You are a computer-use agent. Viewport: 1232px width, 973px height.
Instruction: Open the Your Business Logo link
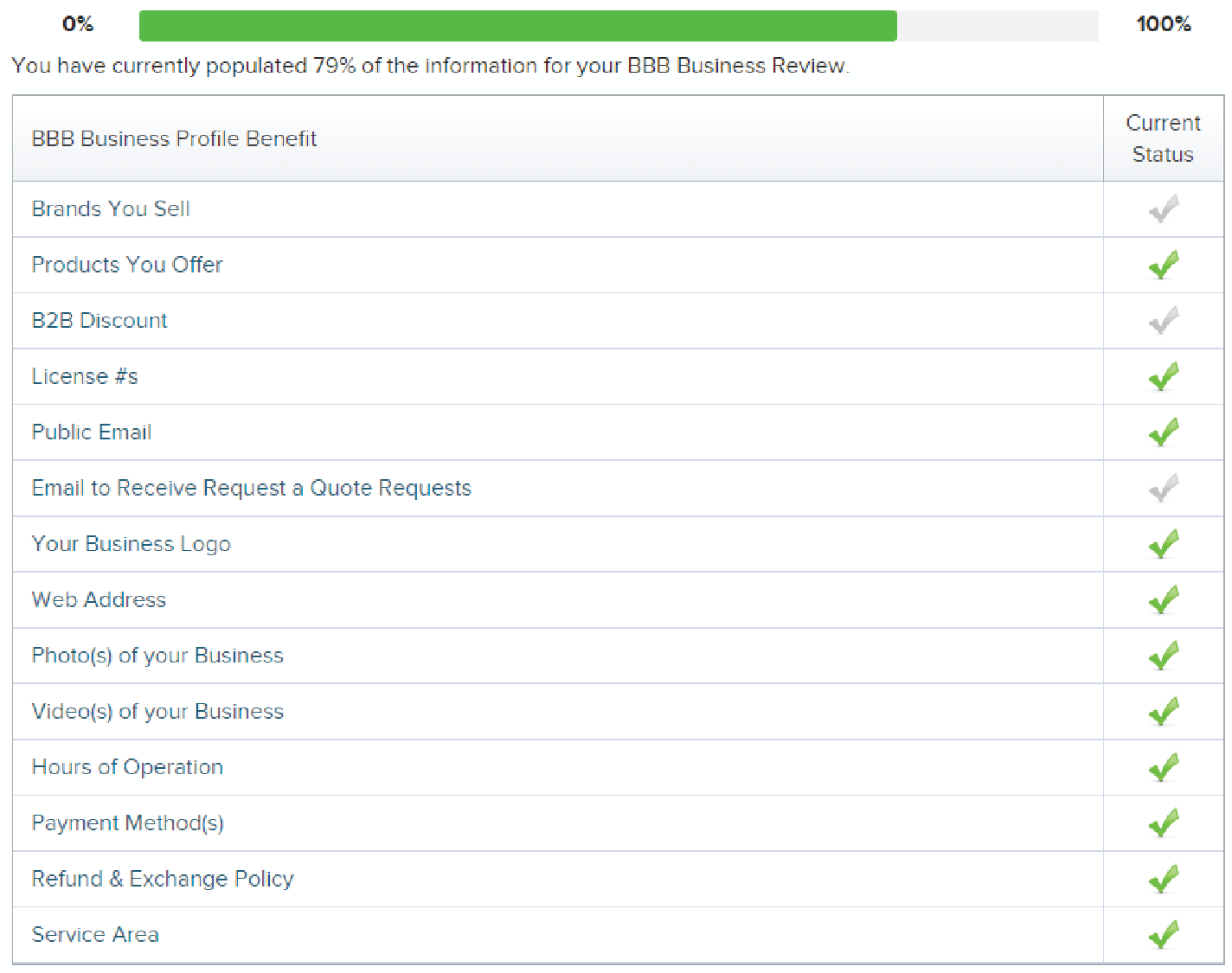132,544
